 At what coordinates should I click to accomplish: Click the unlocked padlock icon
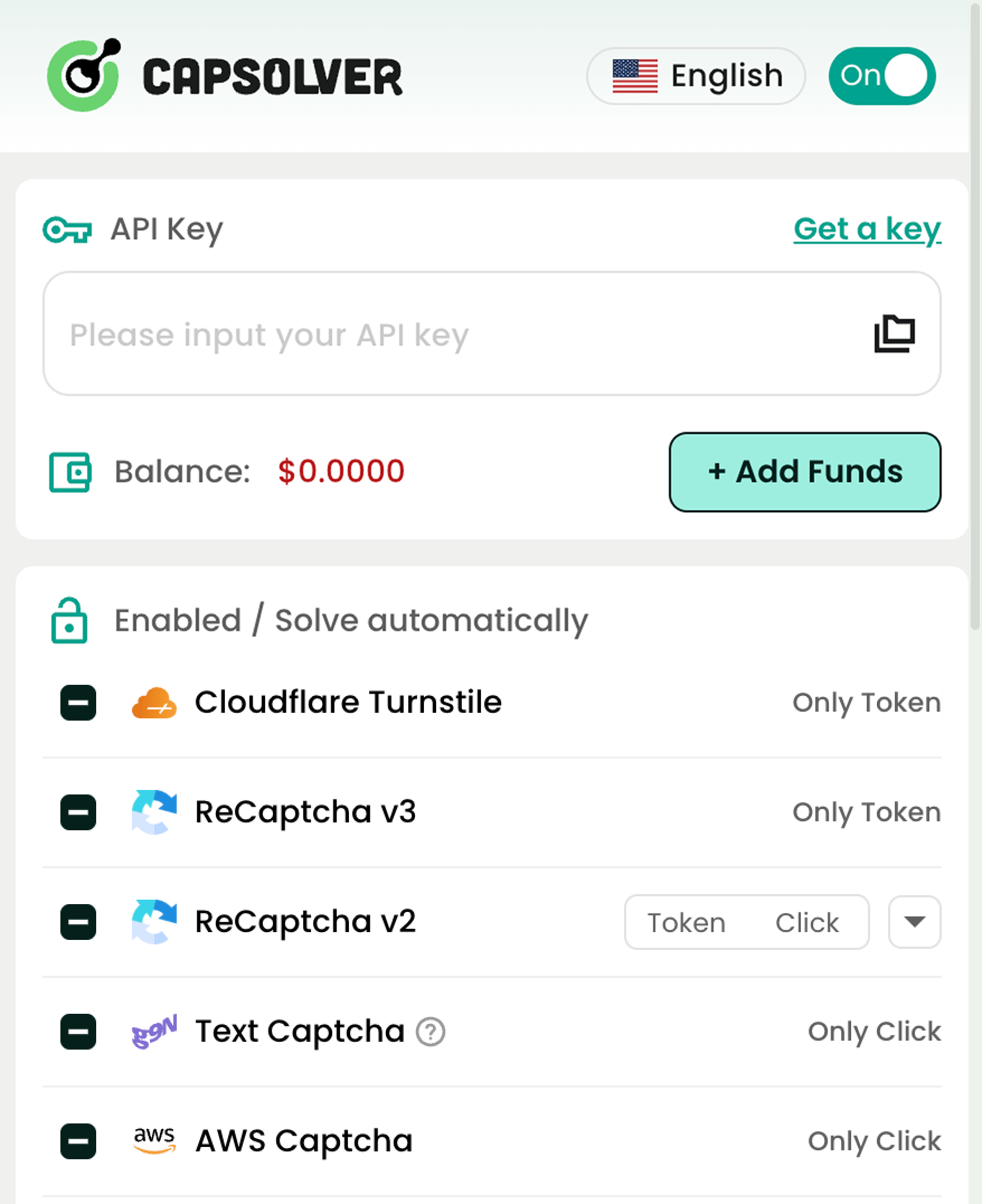click(x=69, y=620)
